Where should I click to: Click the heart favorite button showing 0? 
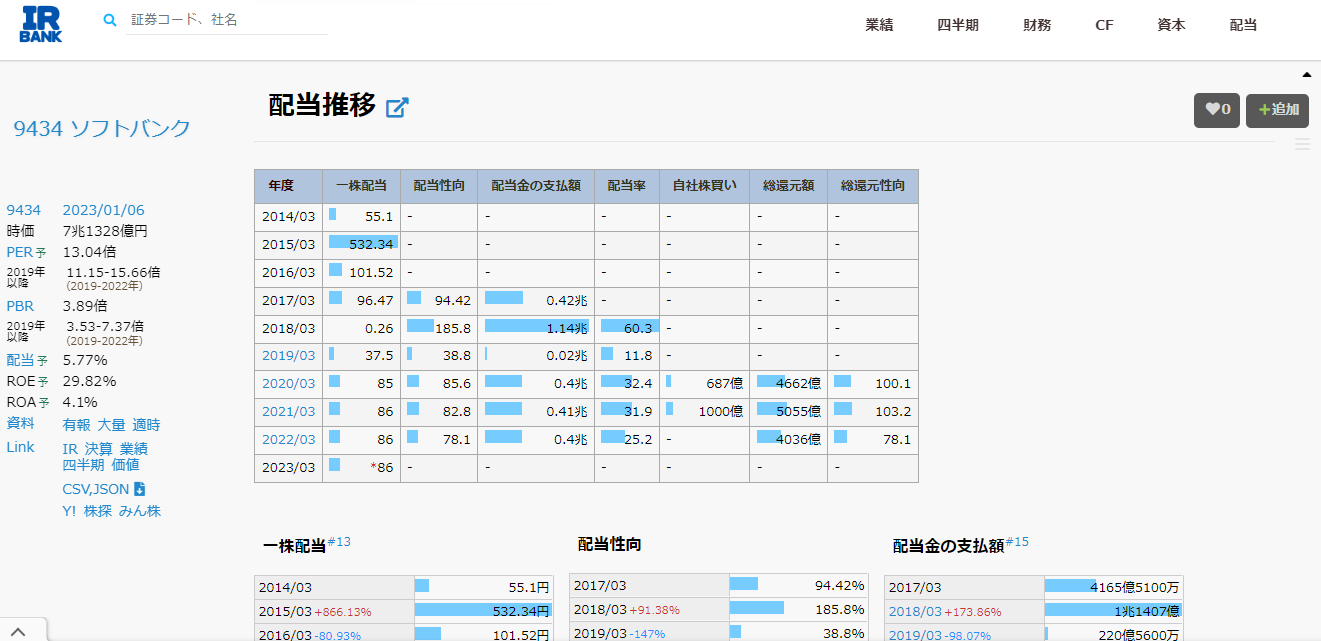(1217, 110)
